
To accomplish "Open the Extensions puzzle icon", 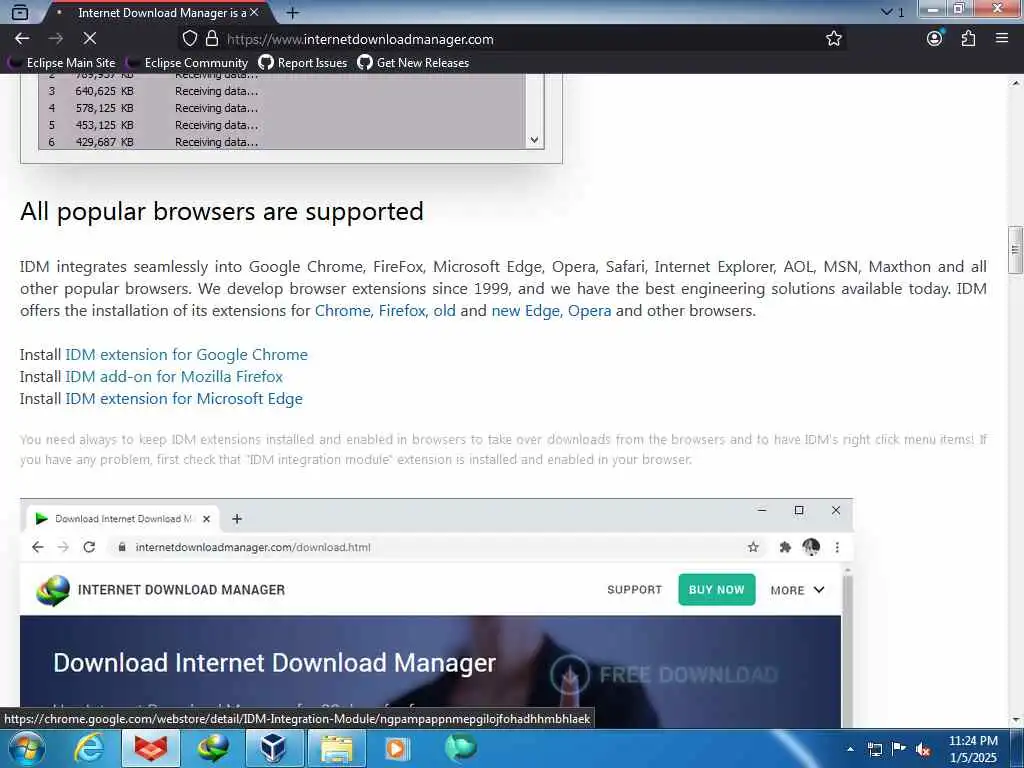I will 968,39.
